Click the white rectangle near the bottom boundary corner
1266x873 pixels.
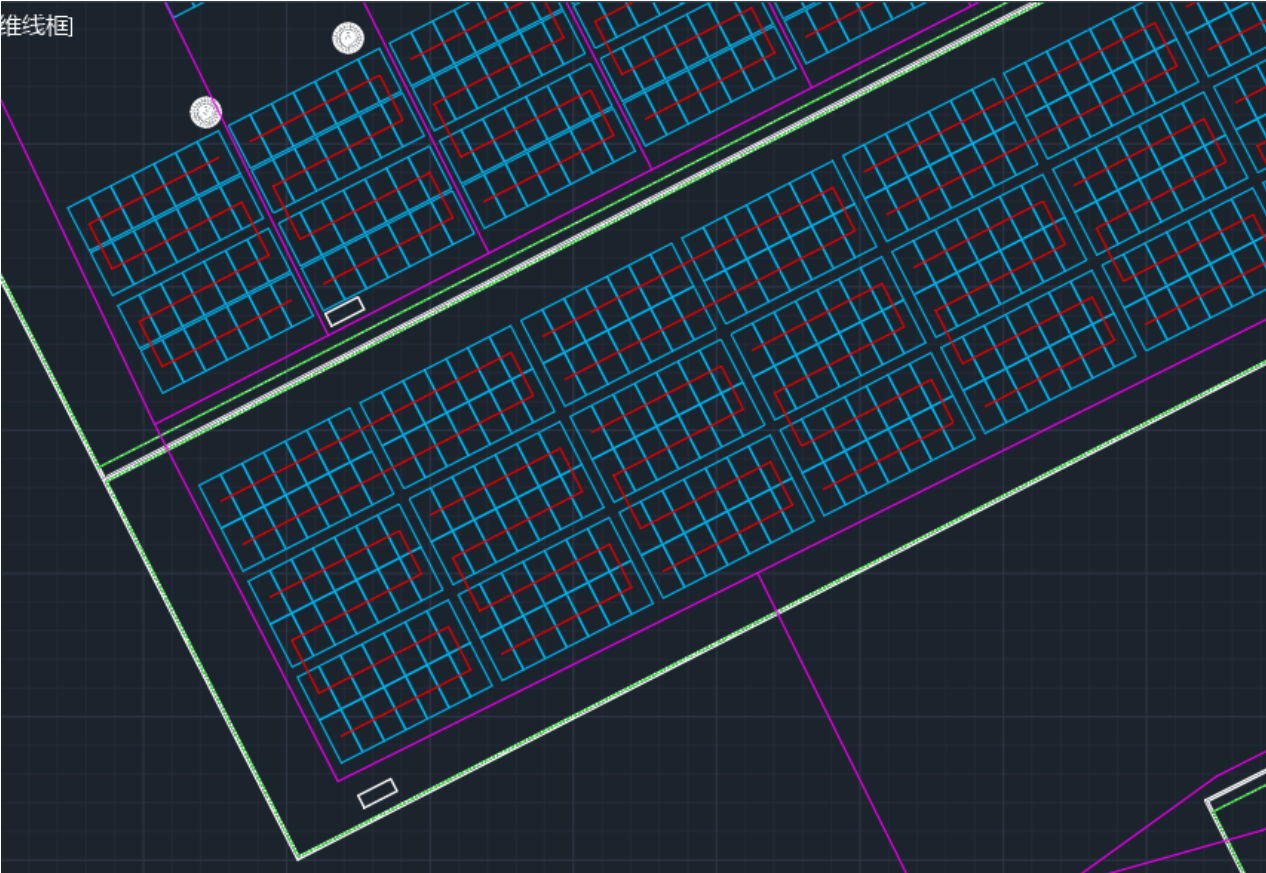[x=377, y=793]
